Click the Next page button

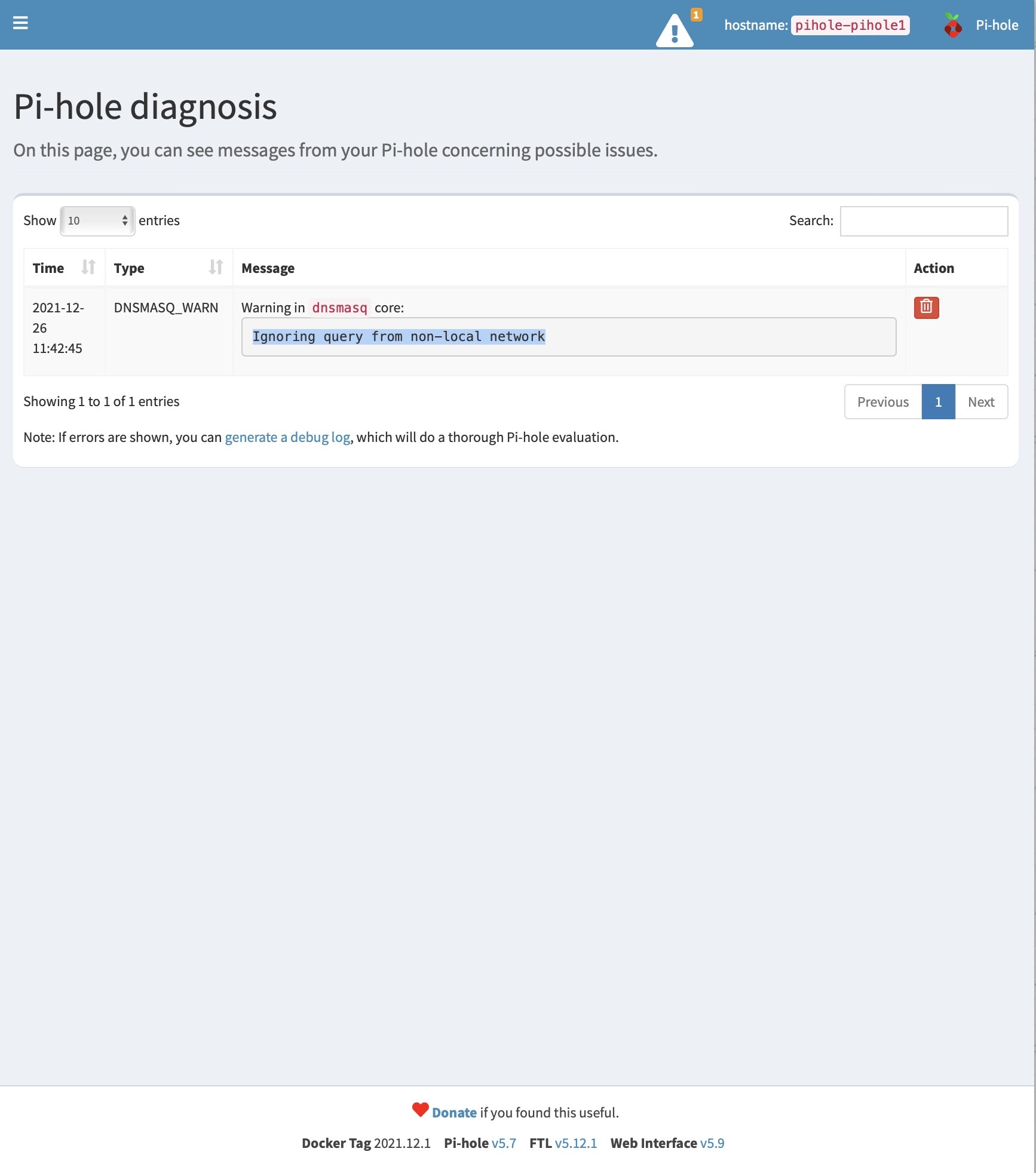[x=981, y=402]
